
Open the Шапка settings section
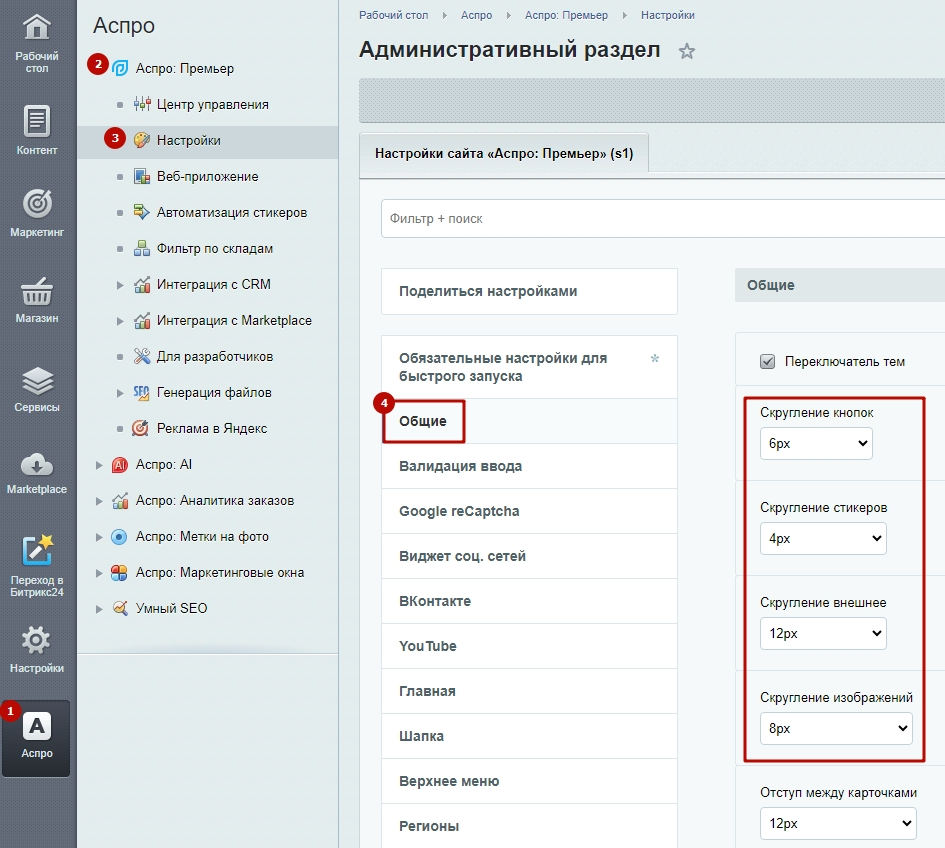click(x=529, y=736)
